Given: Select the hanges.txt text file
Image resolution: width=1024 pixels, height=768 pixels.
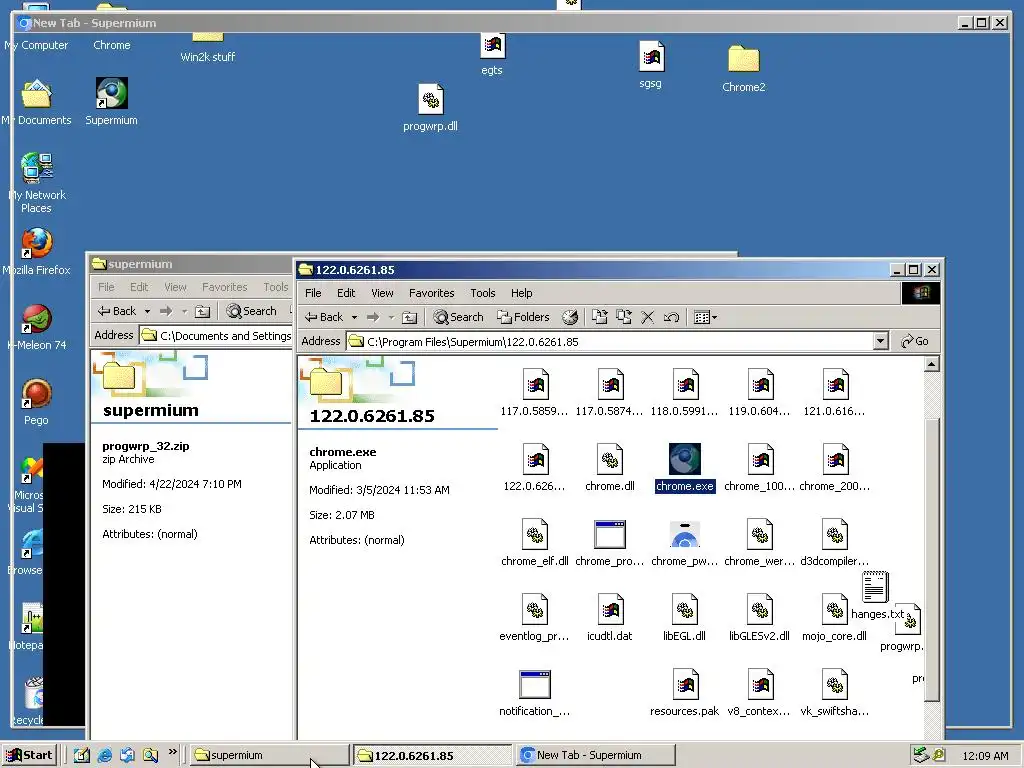Looking at the screenshot, I should pos(876,596).
